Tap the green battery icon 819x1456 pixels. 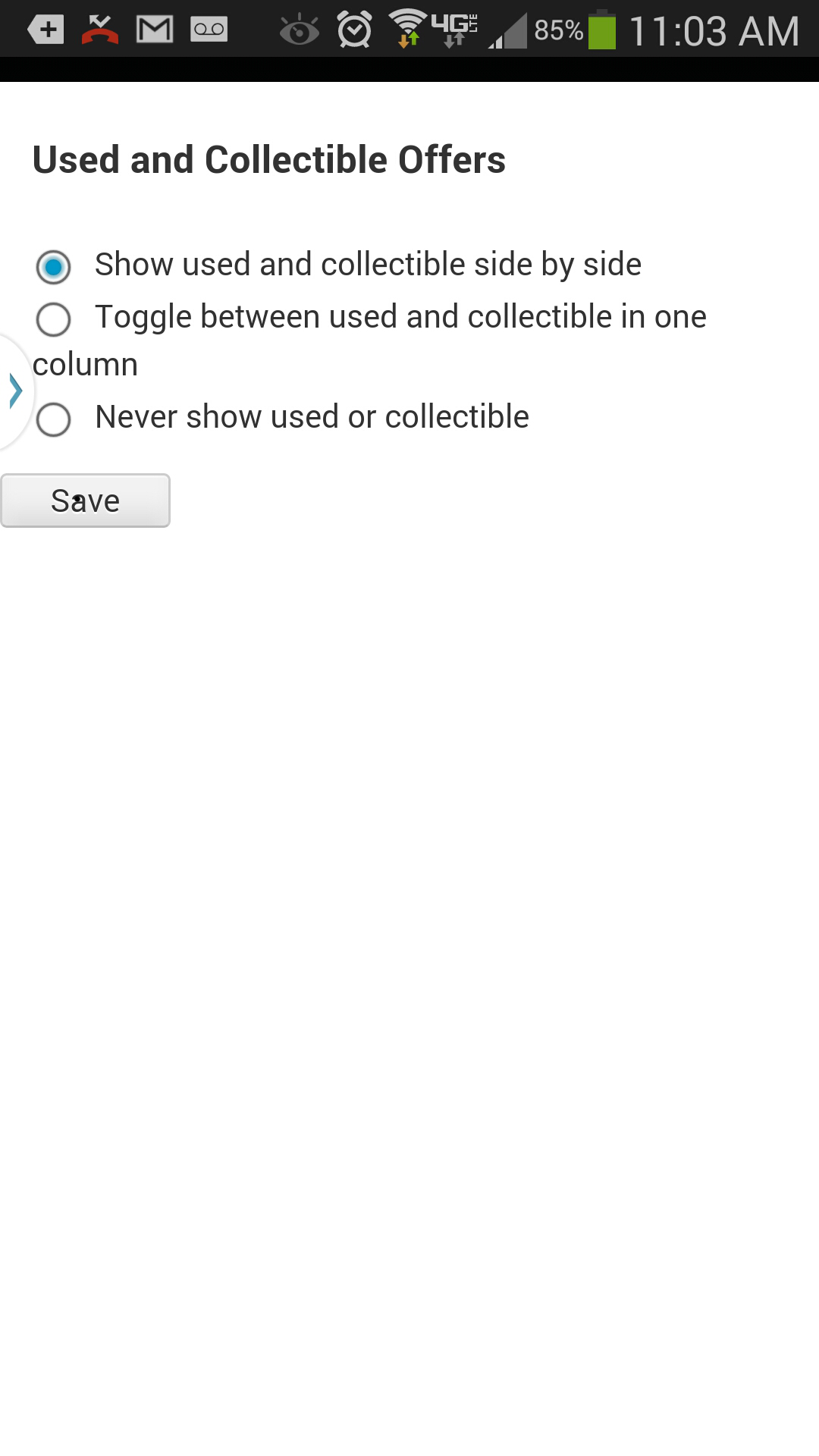point(602,30)
